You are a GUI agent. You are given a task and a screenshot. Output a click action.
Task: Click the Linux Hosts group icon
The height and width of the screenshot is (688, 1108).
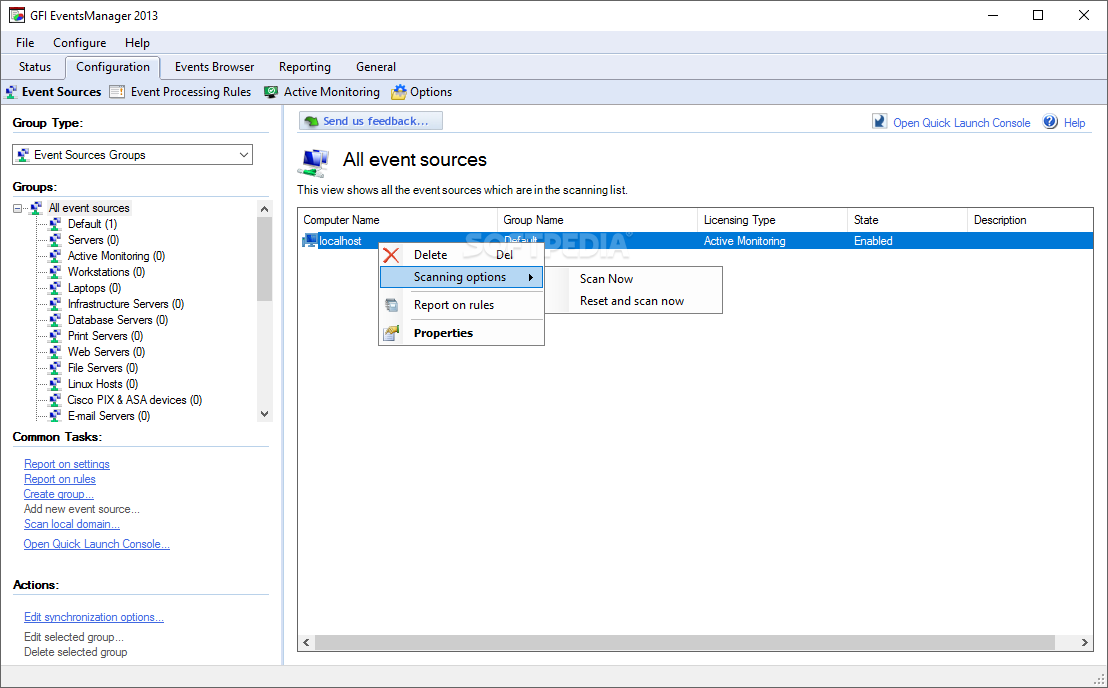tap(55, 384)
